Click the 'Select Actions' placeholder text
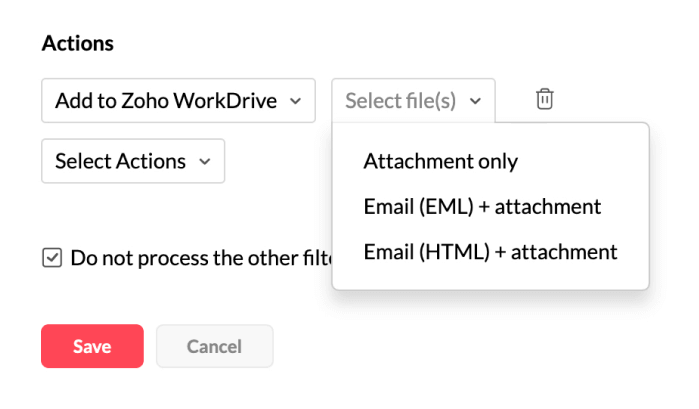The image size is (699, 409). (120, 161)
